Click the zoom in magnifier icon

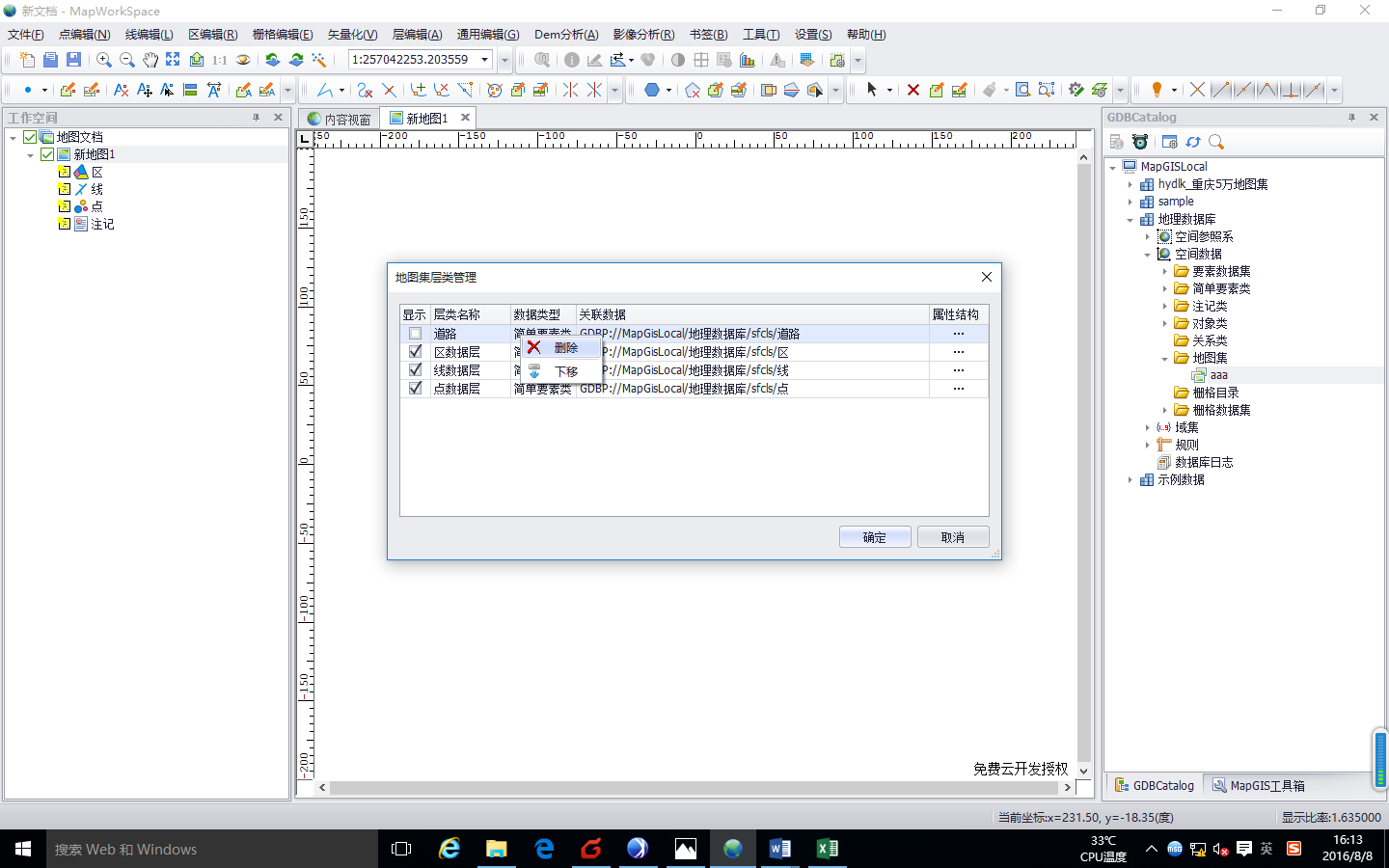click(x=103, y=60)
